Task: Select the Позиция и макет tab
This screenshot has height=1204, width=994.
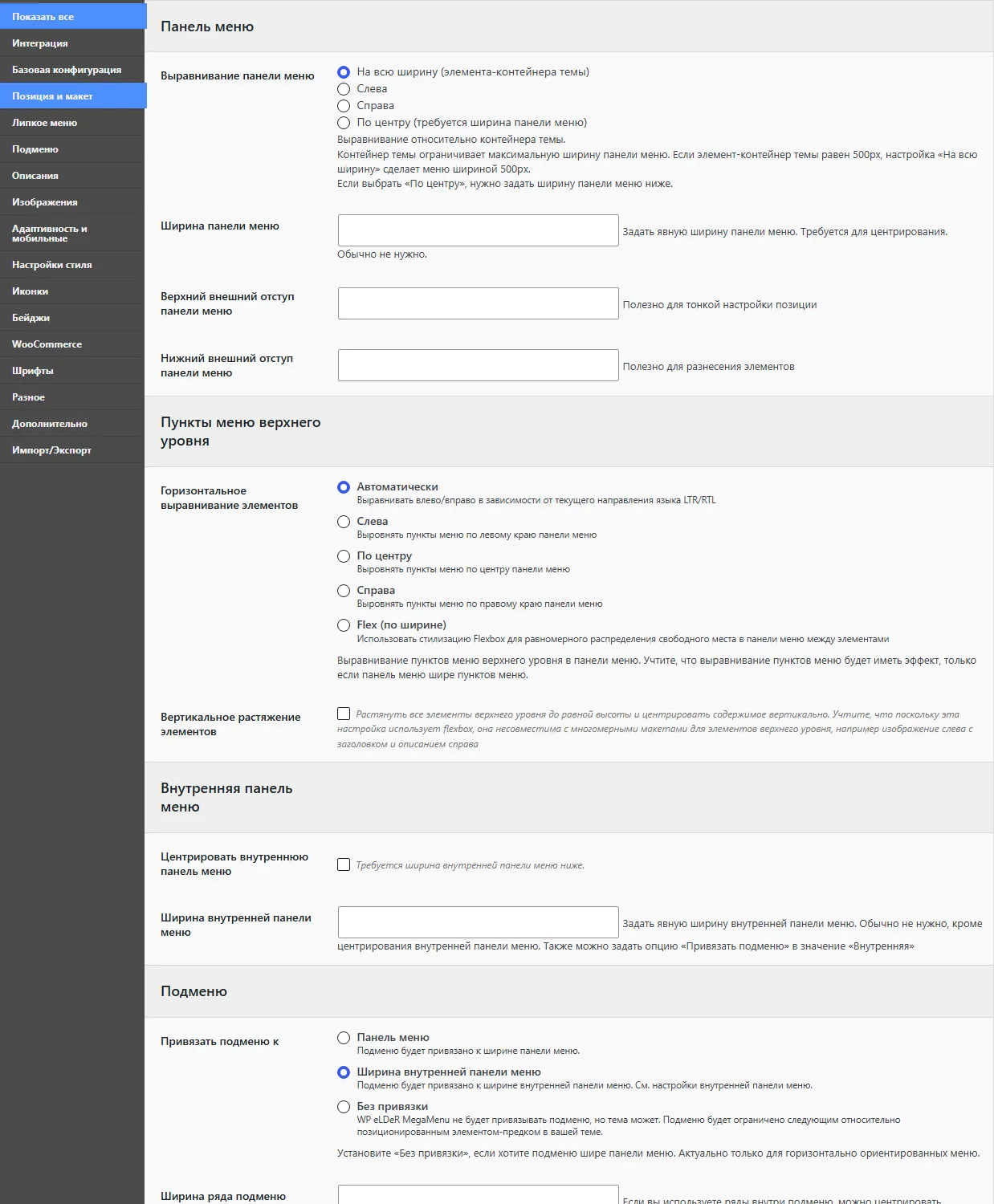Action: 72,96
